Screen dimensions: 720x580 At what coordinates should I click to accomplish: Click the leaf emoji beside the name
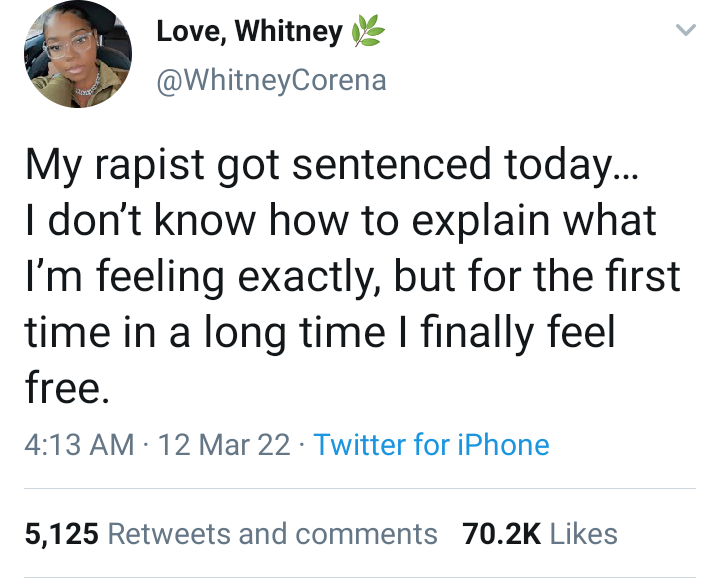point(366,34)
